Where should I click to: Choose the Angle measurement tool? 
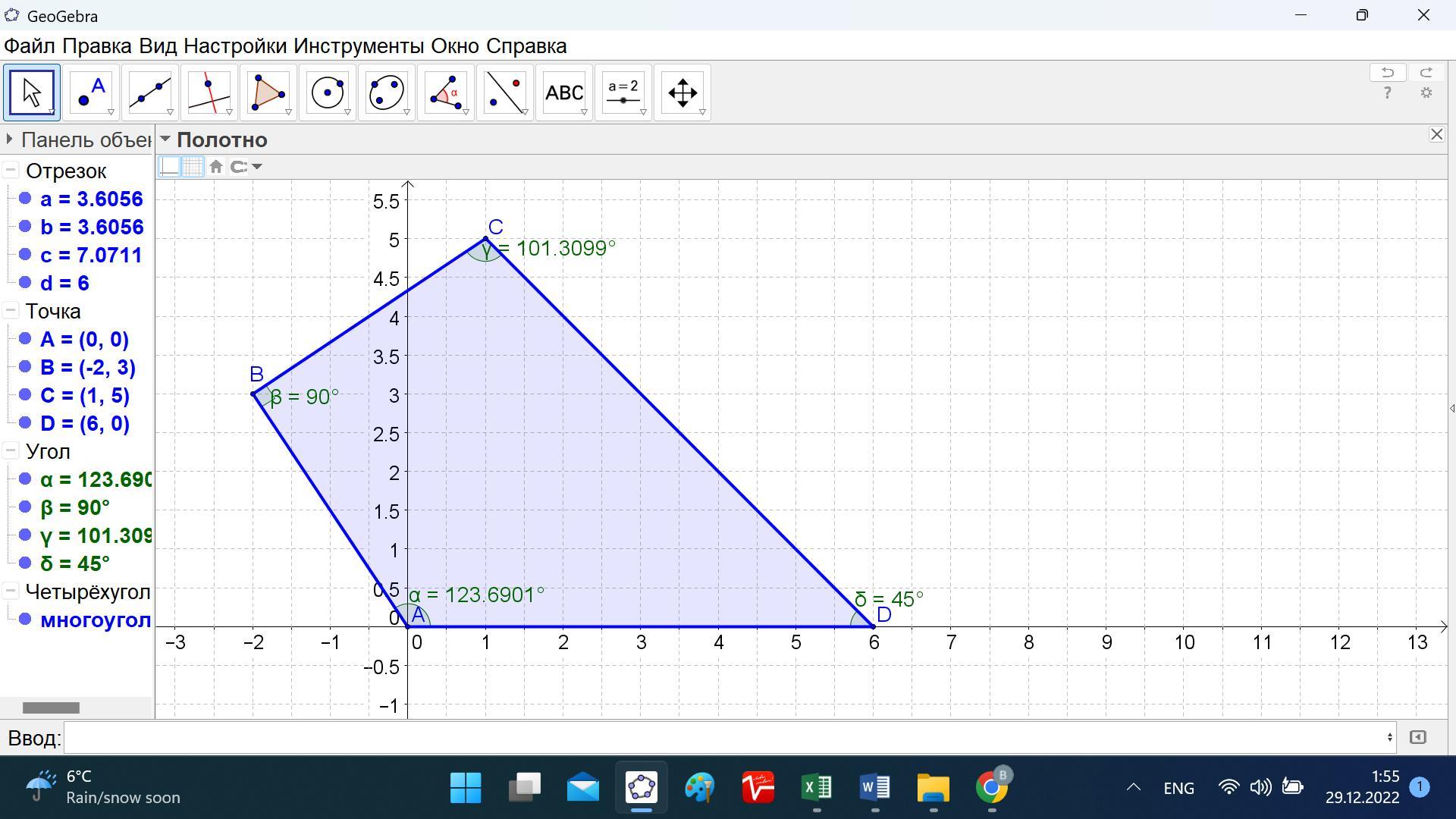pos(445,93)
